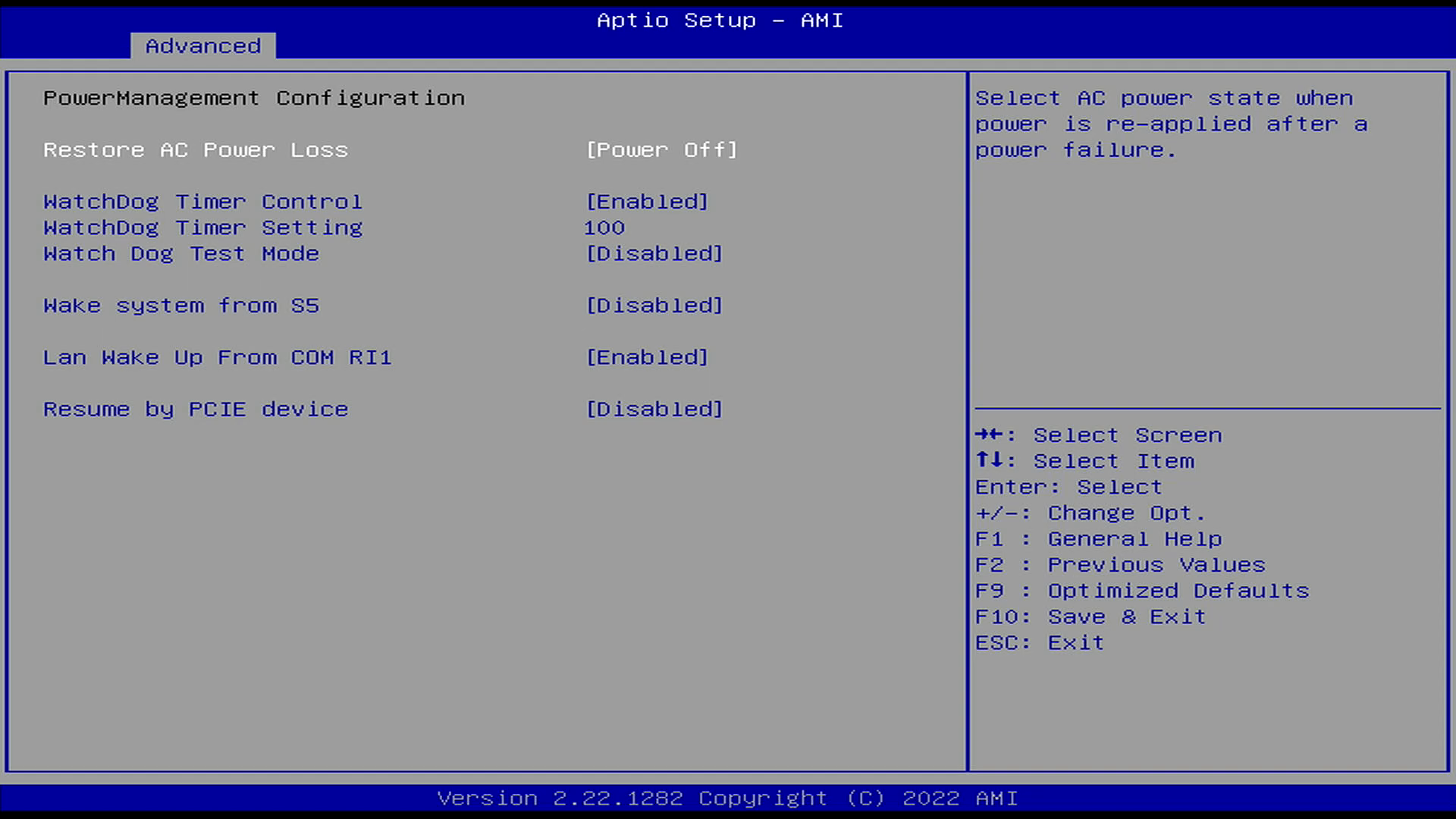The width and height of the screenshot is (1456, 819).
Task: Select WatchDog Timer Setting label
Action: 203,227
